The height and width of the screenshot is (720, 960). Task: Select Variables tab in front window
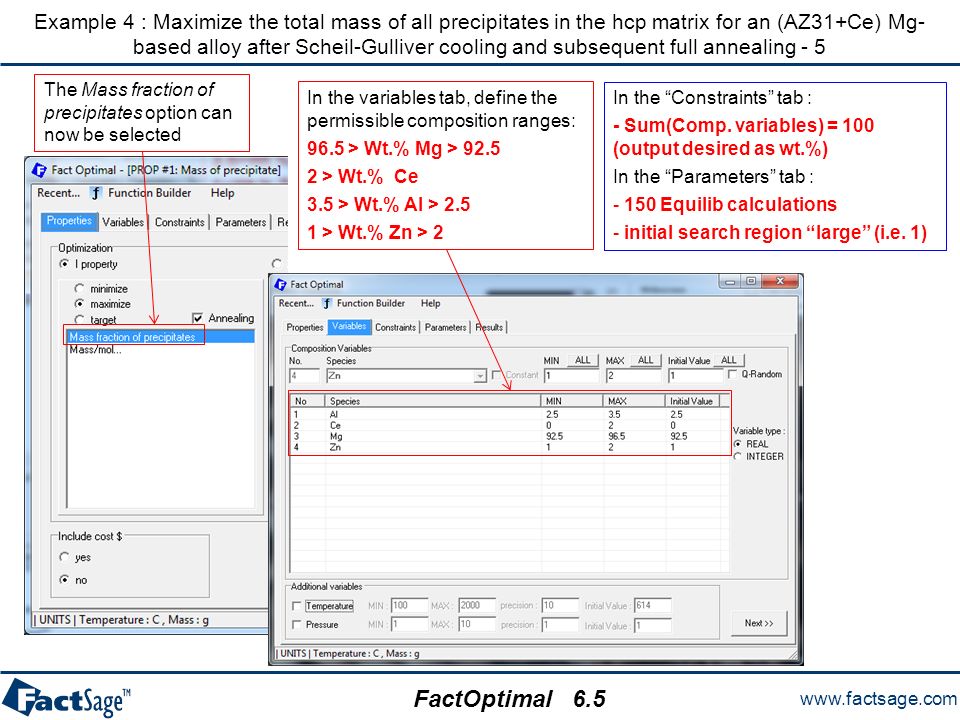[x=349, y=327]
